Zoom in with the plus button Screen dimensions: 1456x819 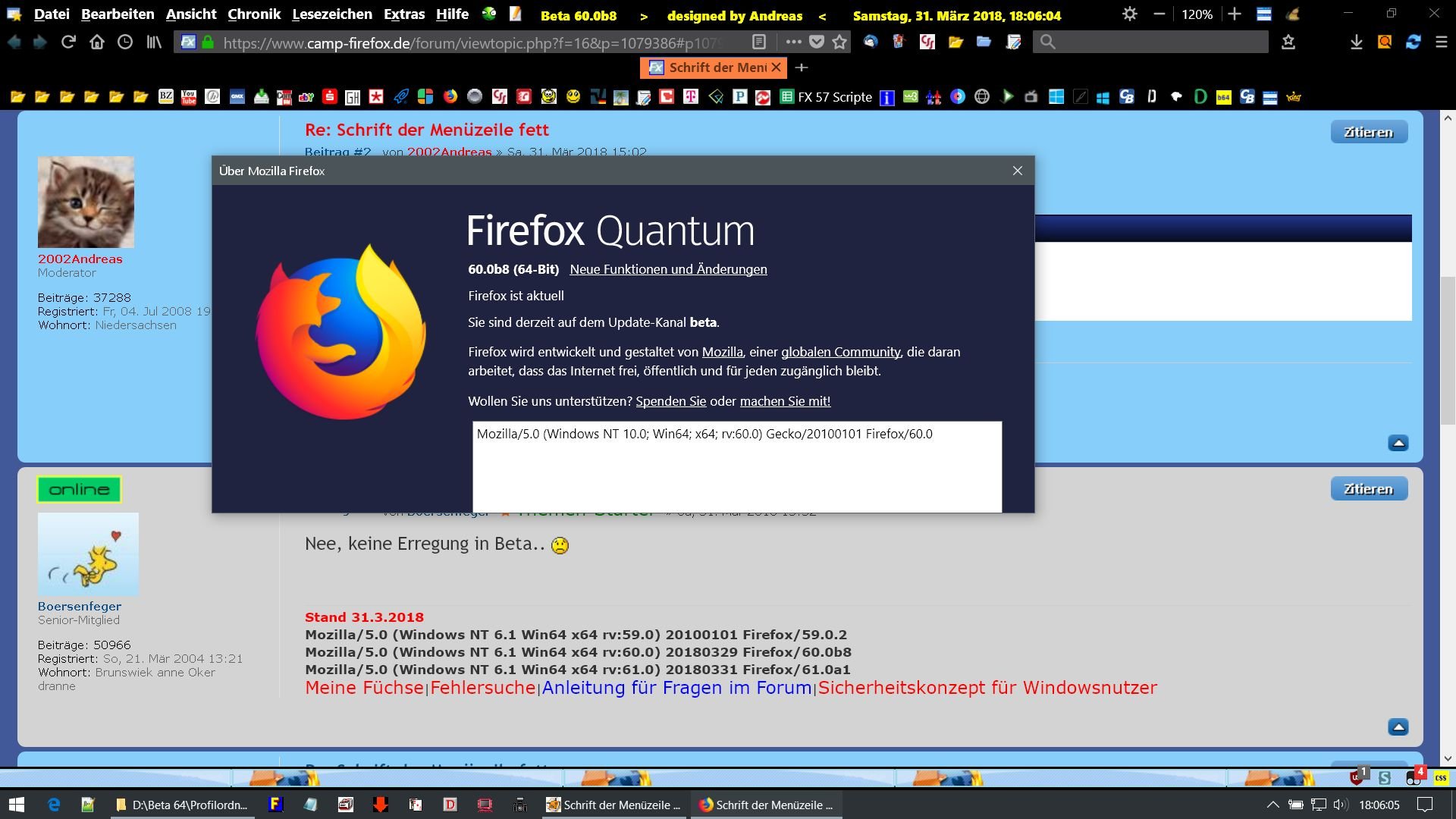1235,14
